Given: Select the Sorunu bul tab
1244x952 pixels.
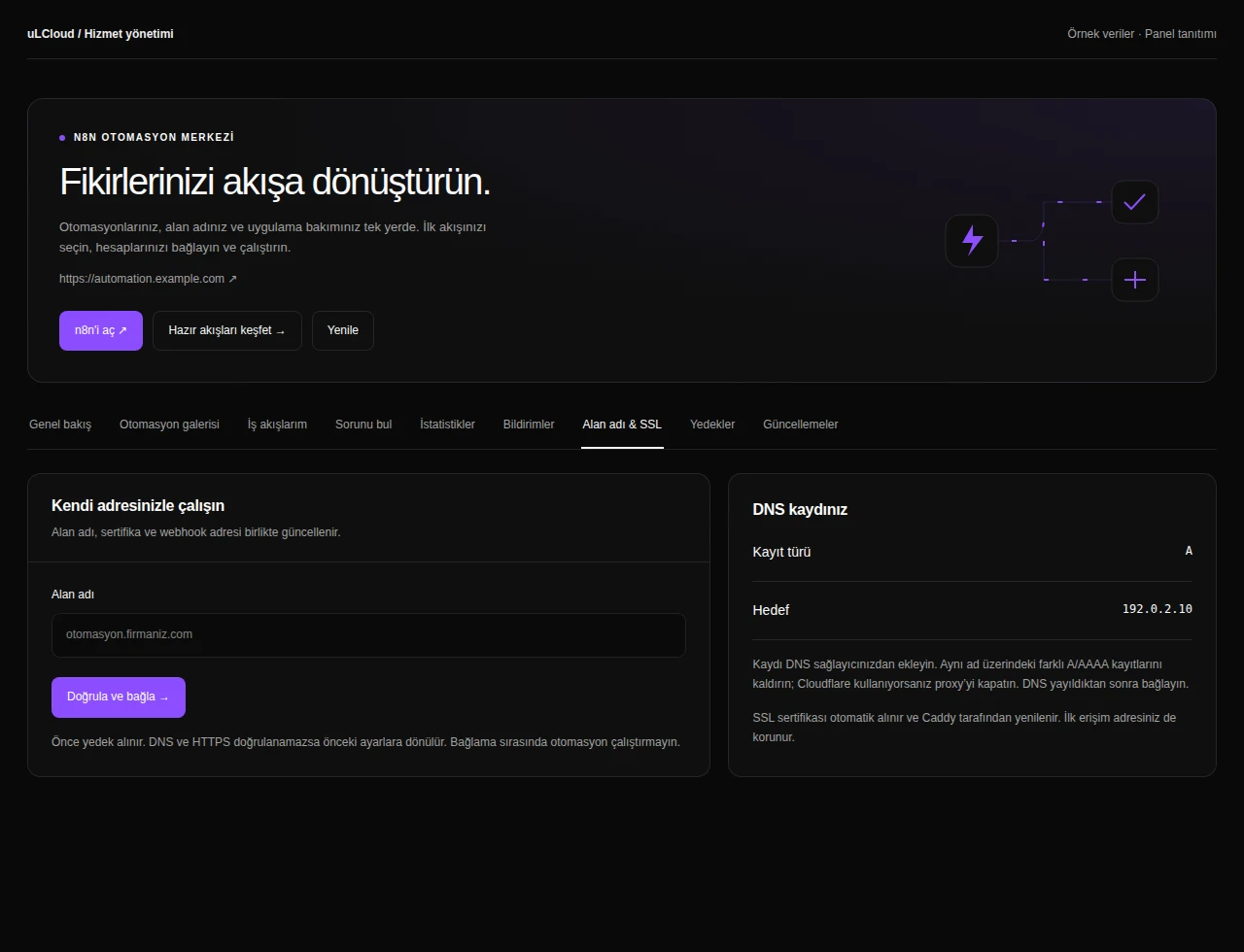Looking at the screenshot, I should (x=363, y=425).
